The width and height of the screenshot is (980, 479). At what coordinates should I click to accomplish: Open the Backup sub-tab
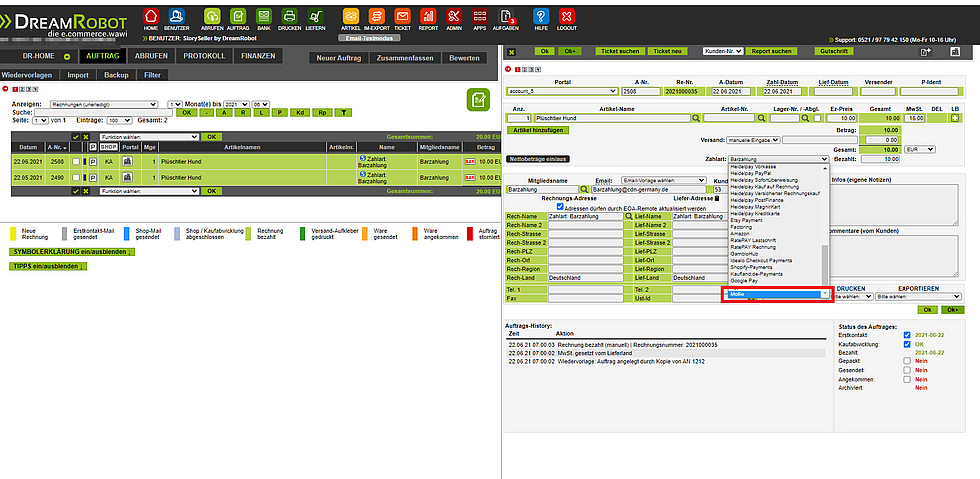tap(116, 74)
